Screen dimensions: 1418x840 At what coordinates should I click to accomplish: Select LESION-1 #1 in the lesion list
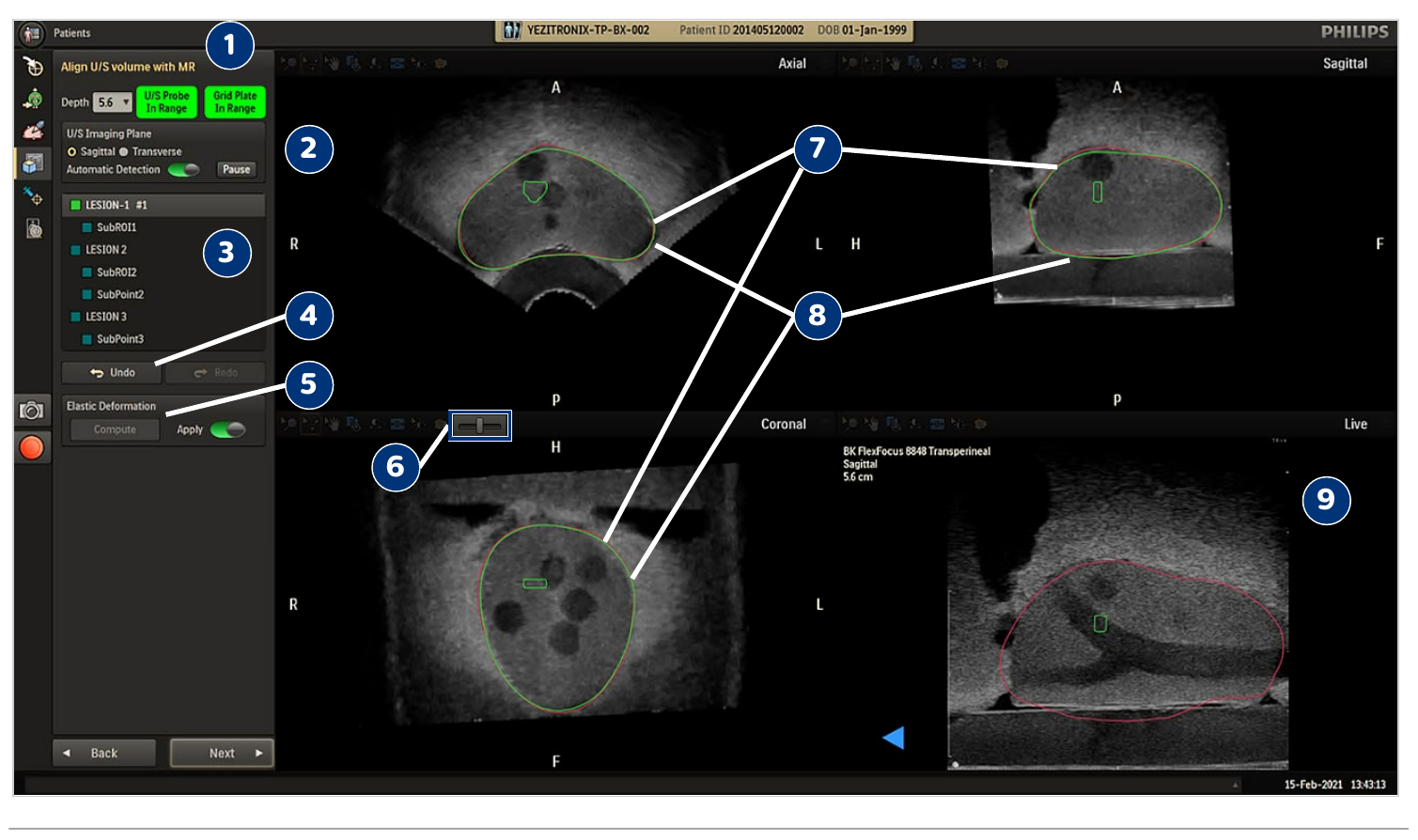click(164, 206)
